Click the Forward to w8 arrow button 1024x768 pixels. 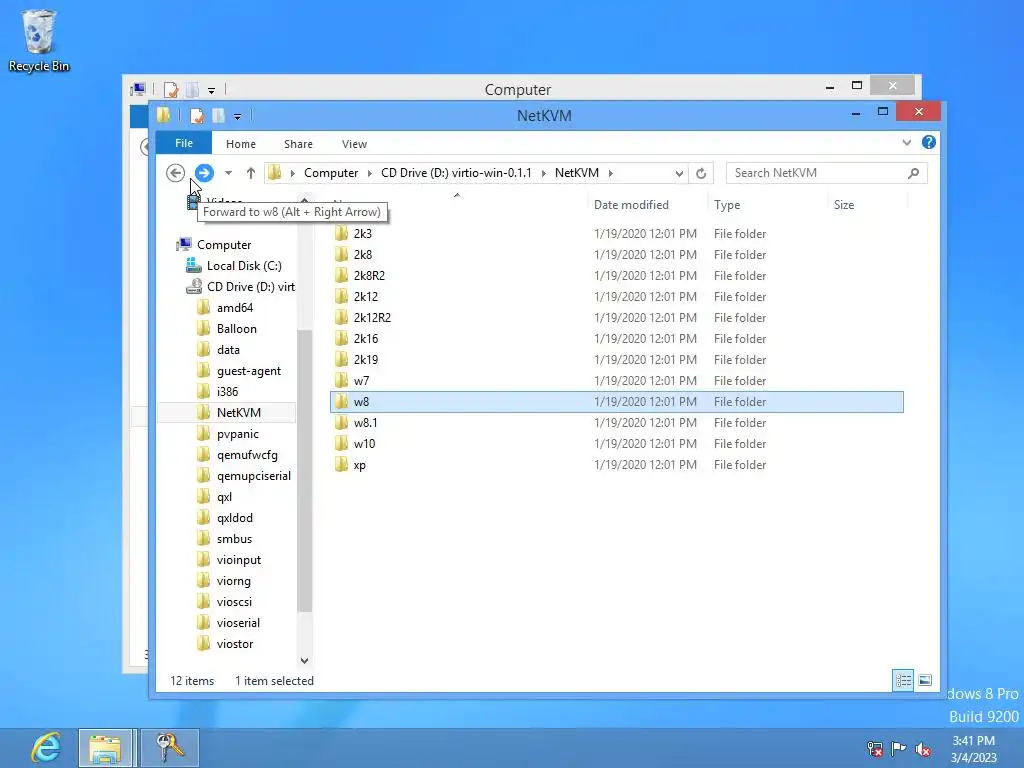coord(204,173)
